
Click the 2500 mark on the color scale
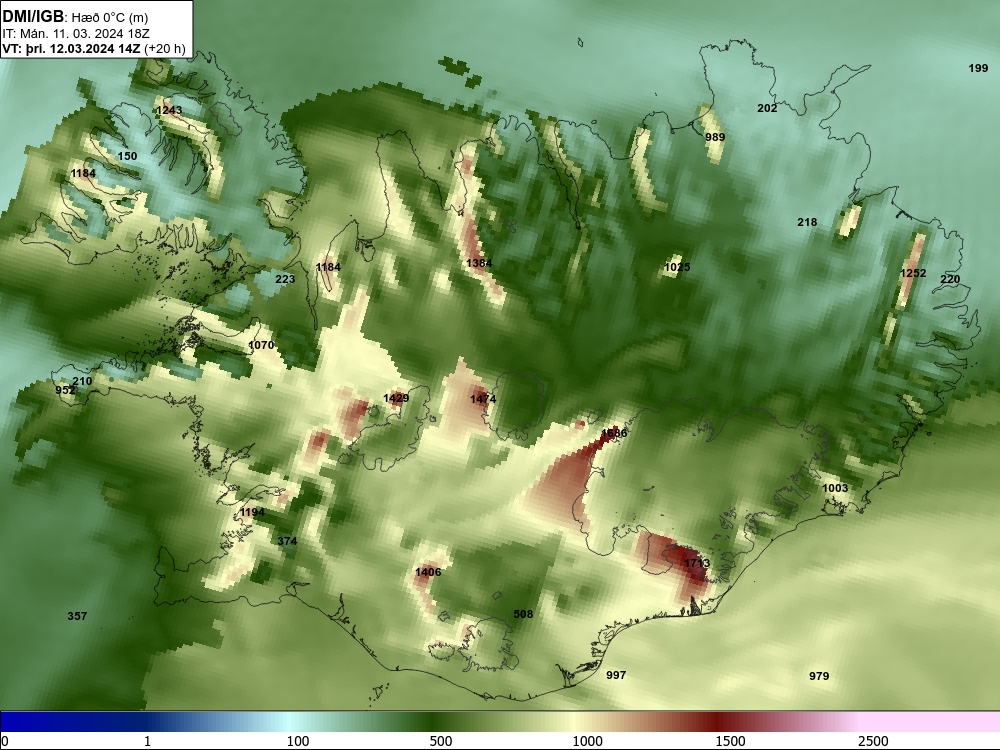(x=873, y=741)
